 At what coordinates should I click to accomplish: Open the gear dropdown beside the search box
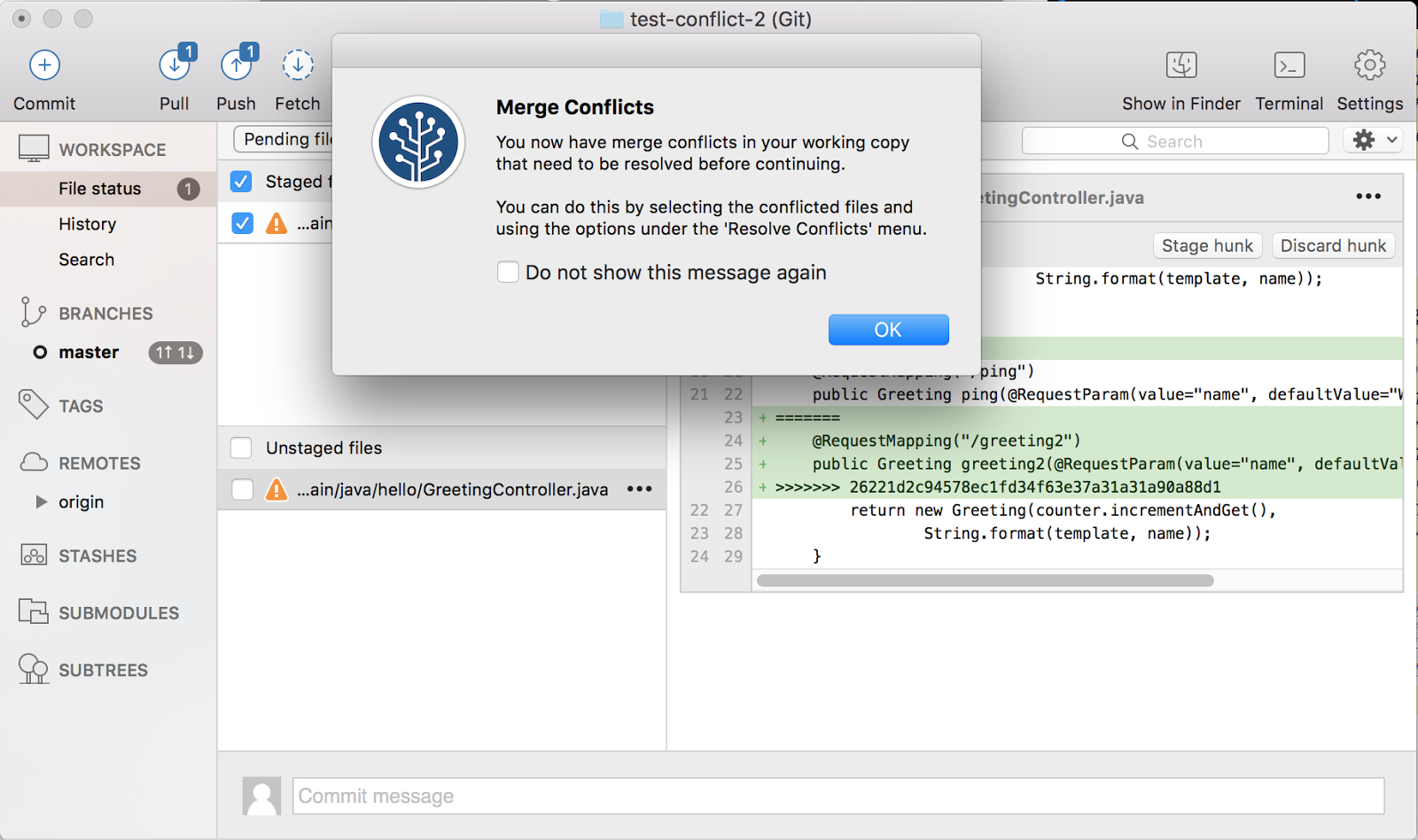1372,140
